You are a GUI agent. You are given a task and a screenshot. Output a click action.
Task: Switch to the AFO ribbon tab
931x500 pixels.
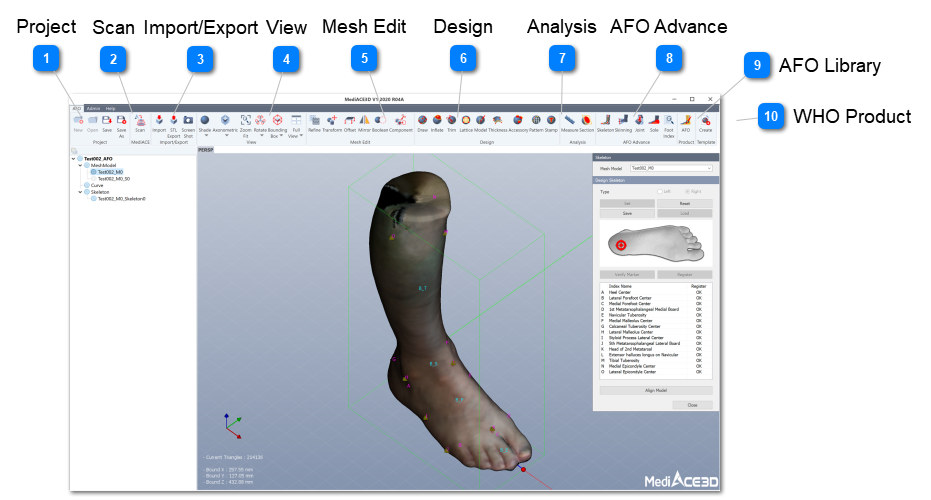click(x=77, y=109)
